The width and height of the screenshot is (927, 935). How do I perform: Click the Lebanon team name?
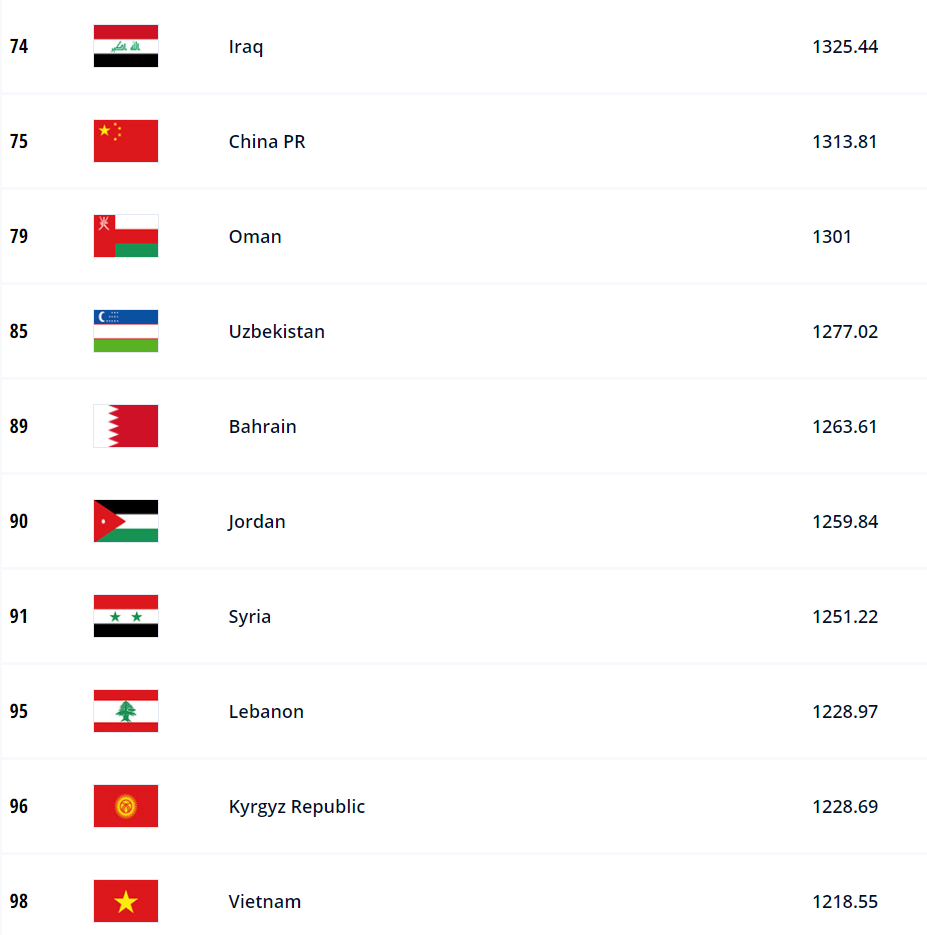(x=266, y=711)
